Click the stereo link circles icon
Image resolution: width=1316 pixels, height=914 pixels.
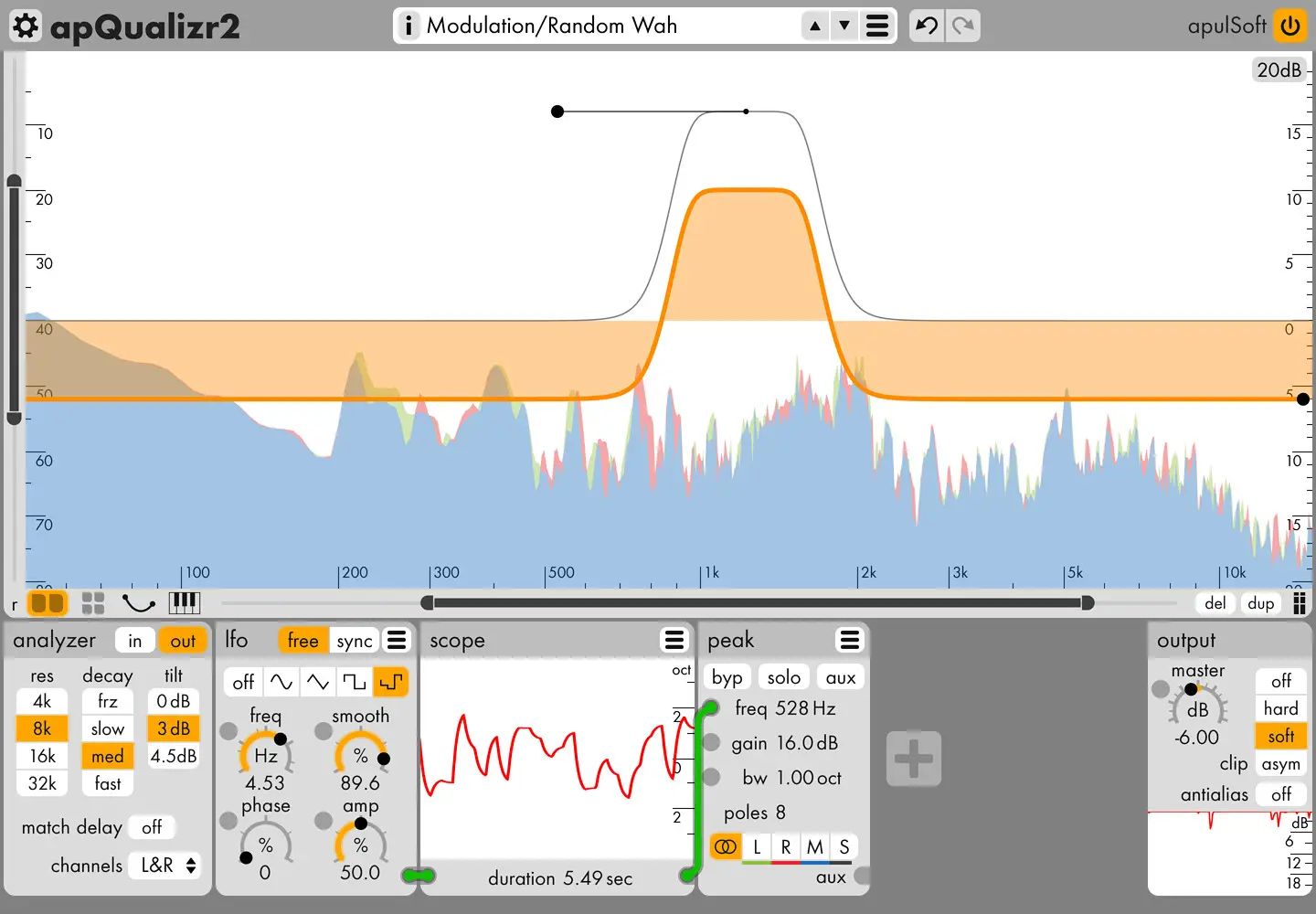point(726,847)
